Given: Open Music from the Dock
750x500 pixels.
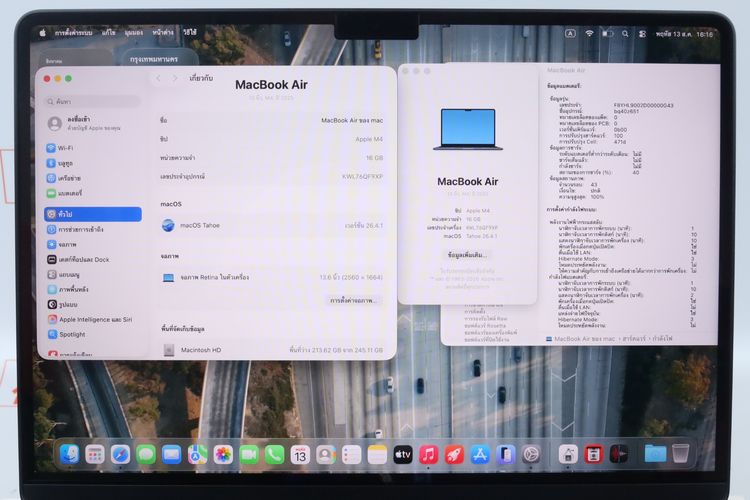Looking at the screenshot, I should [x=429, y=455].
